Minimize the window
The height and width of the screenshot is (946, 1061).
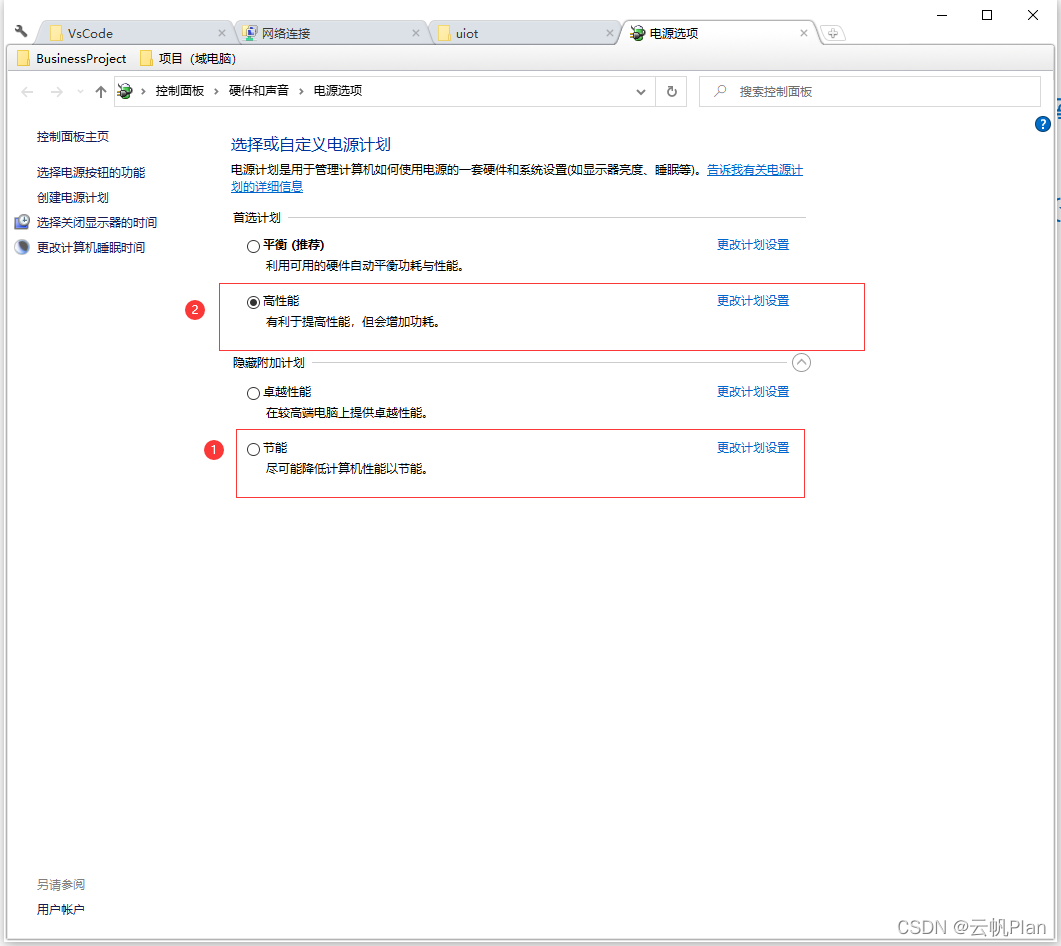942,15
